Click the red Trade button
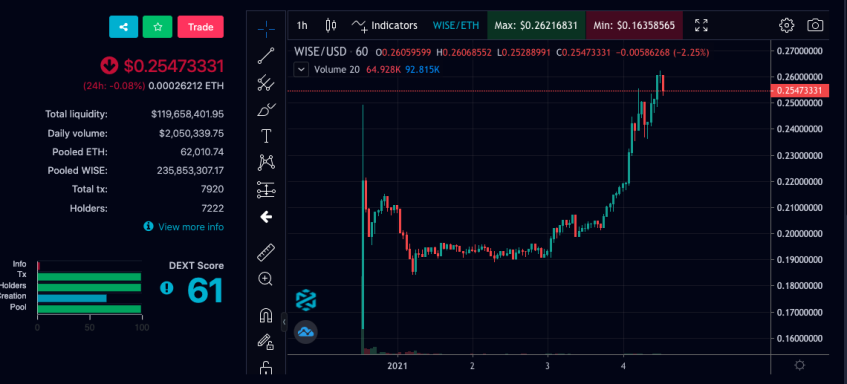Screen dimensions: 847x384 coord(200,27)
